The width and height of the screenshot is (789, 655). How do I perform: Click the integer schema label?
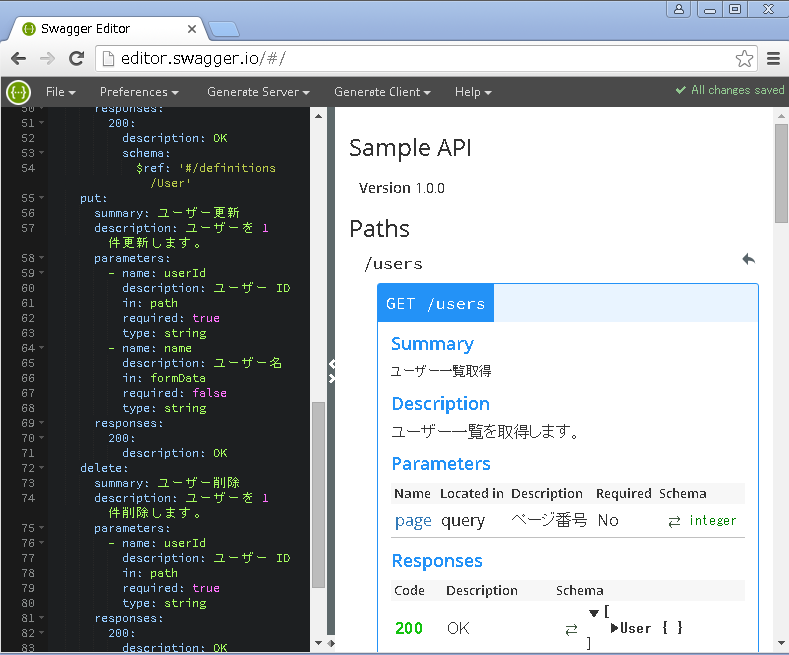(713, 521)
